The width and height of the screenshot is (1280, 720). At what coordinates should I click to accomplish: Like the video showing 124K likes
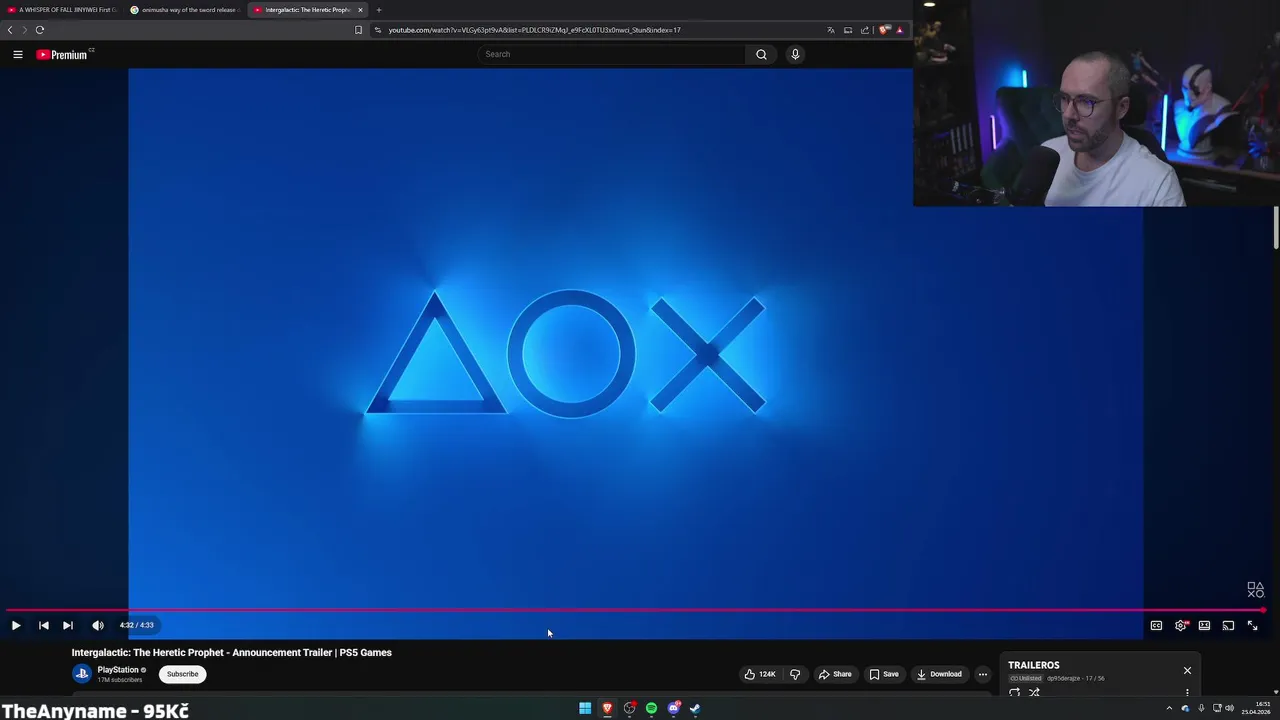pyautogui.click(x=759, y=674)
